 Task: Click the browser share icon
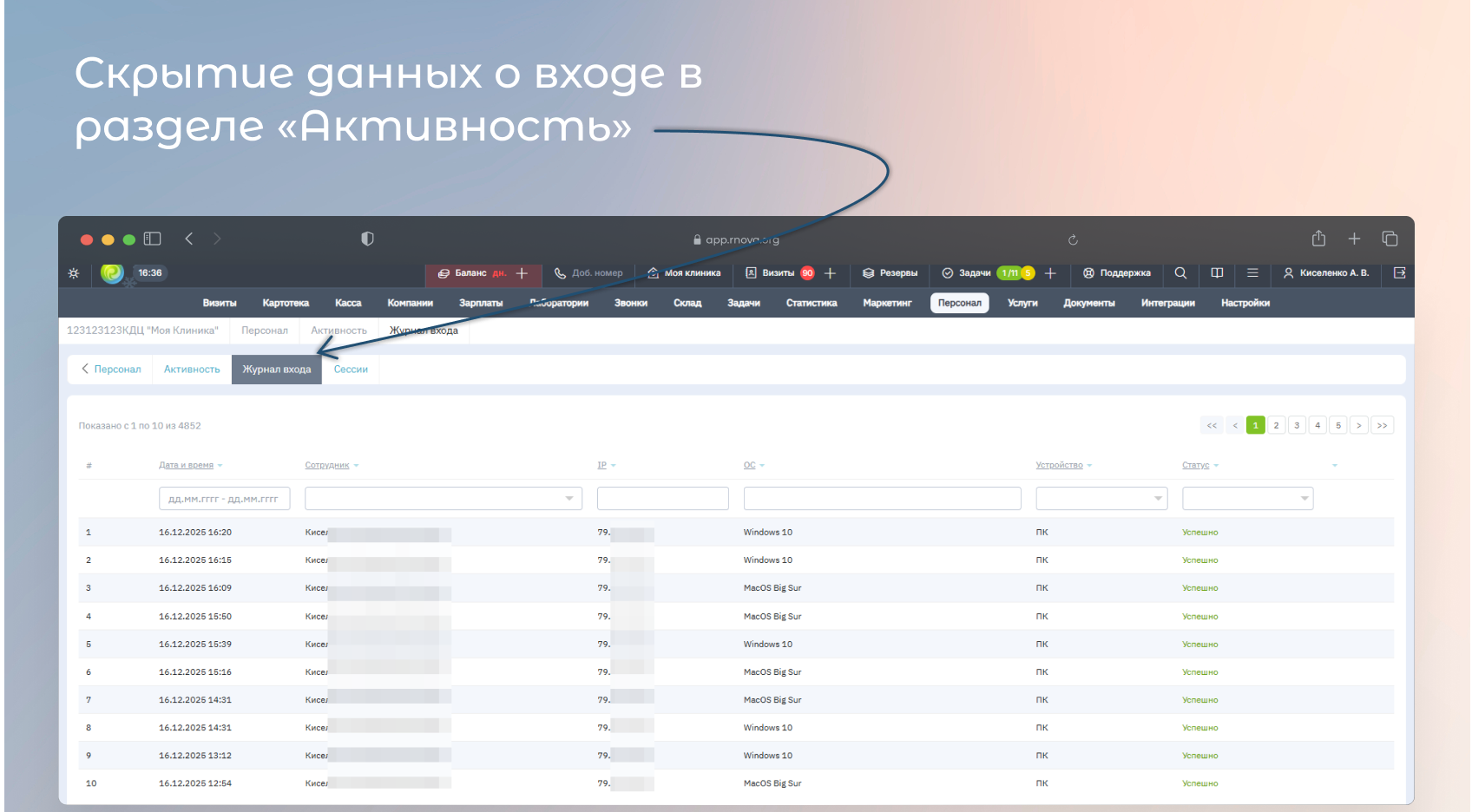[1318, 239]
